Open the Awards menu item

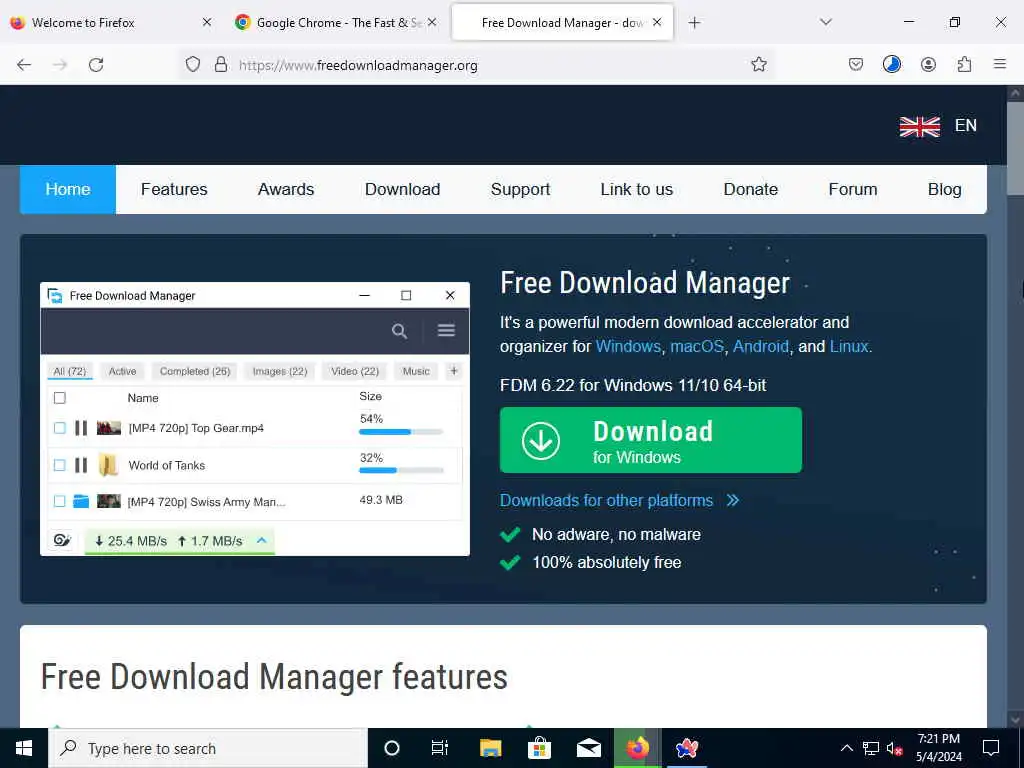(x=286, y=189)
